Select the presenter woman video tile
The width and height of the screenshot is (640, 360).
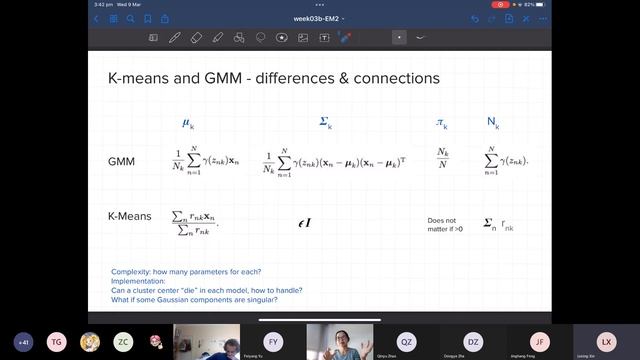tap(340, 342)
